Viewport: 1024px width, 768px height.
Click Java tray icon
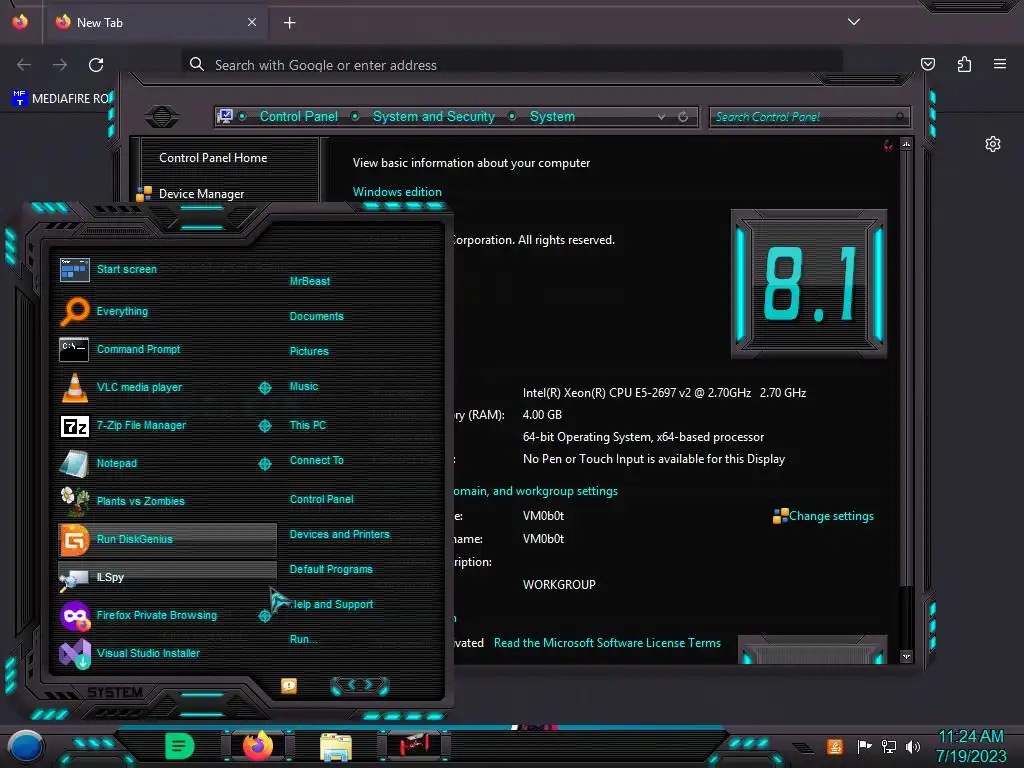(x=834, y=746)
